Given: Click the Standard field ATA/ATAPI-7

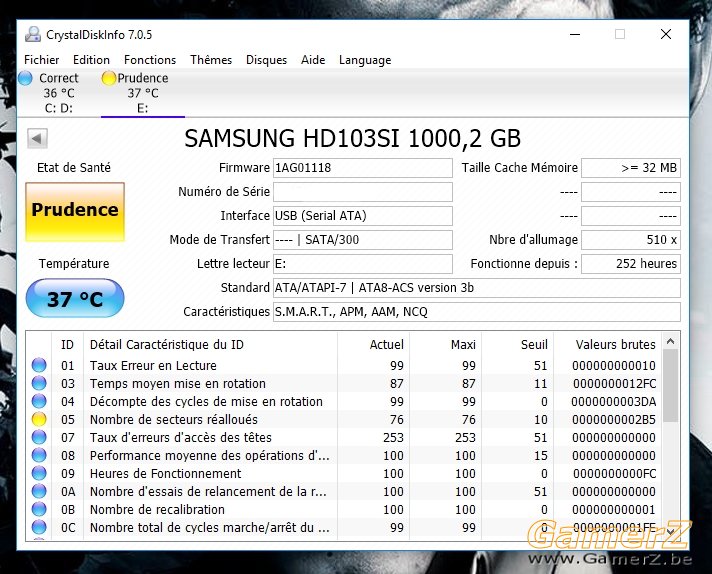Looking at the screenshot, I should click(x=476, y=288).
